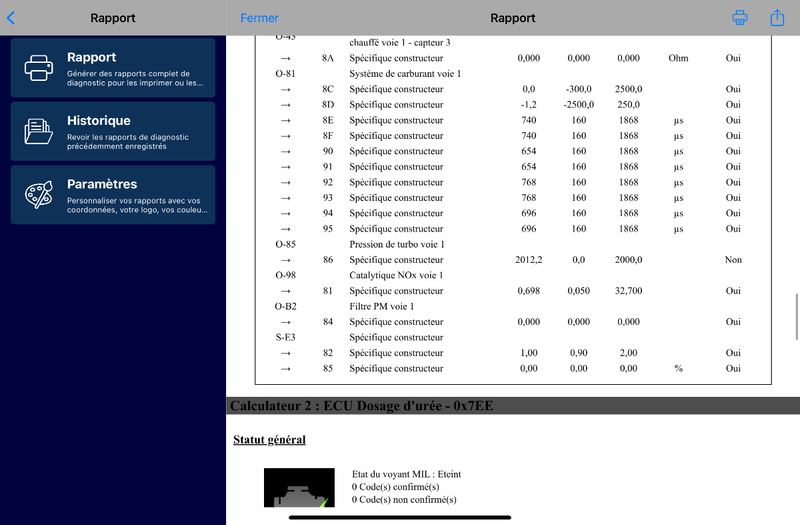Open the share sheet icon in the header
The image size is (800, 525).
tap(777, 18)
